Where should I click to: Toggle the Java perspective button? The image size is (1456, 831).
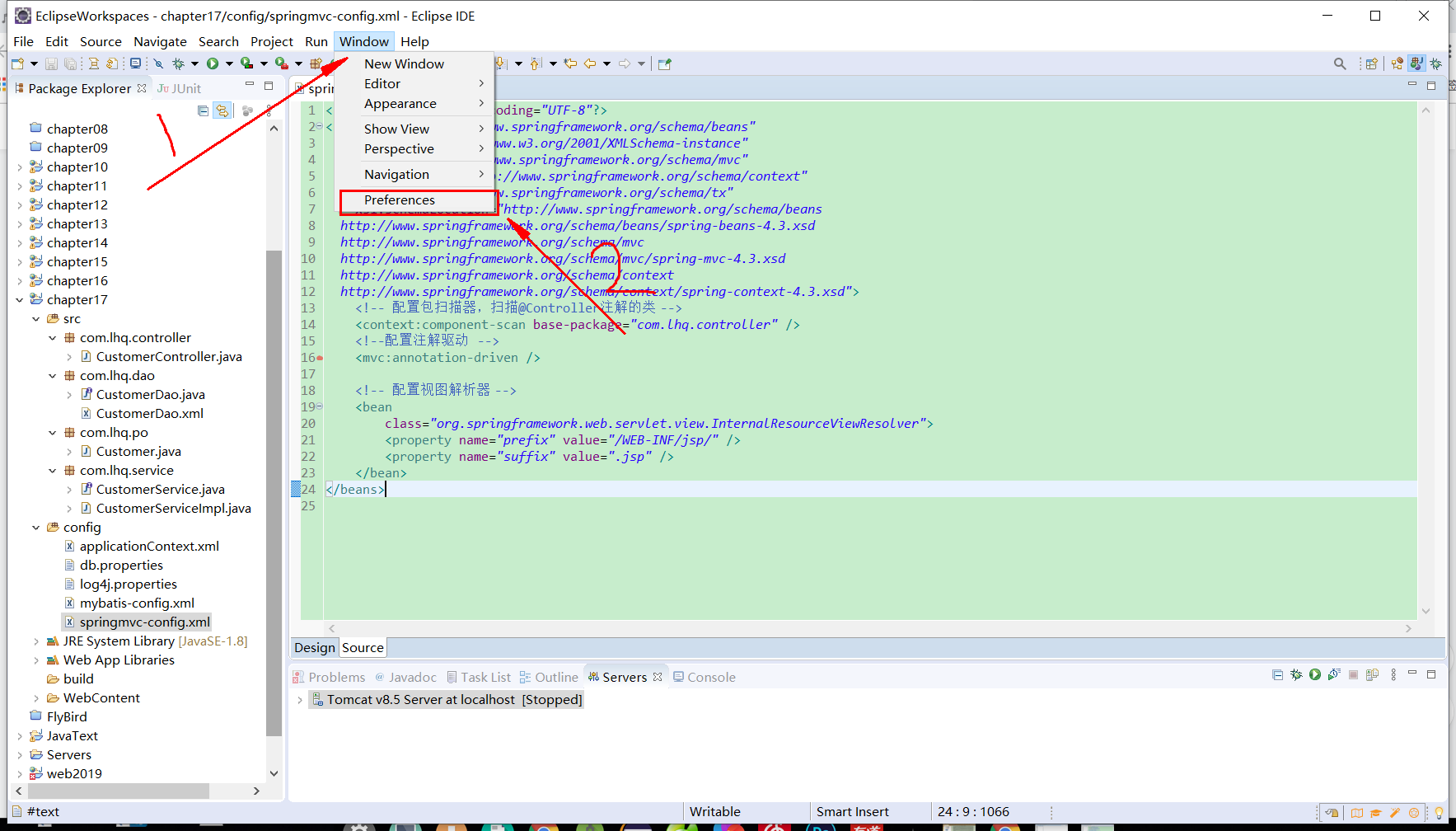[x=1416, y=63]
